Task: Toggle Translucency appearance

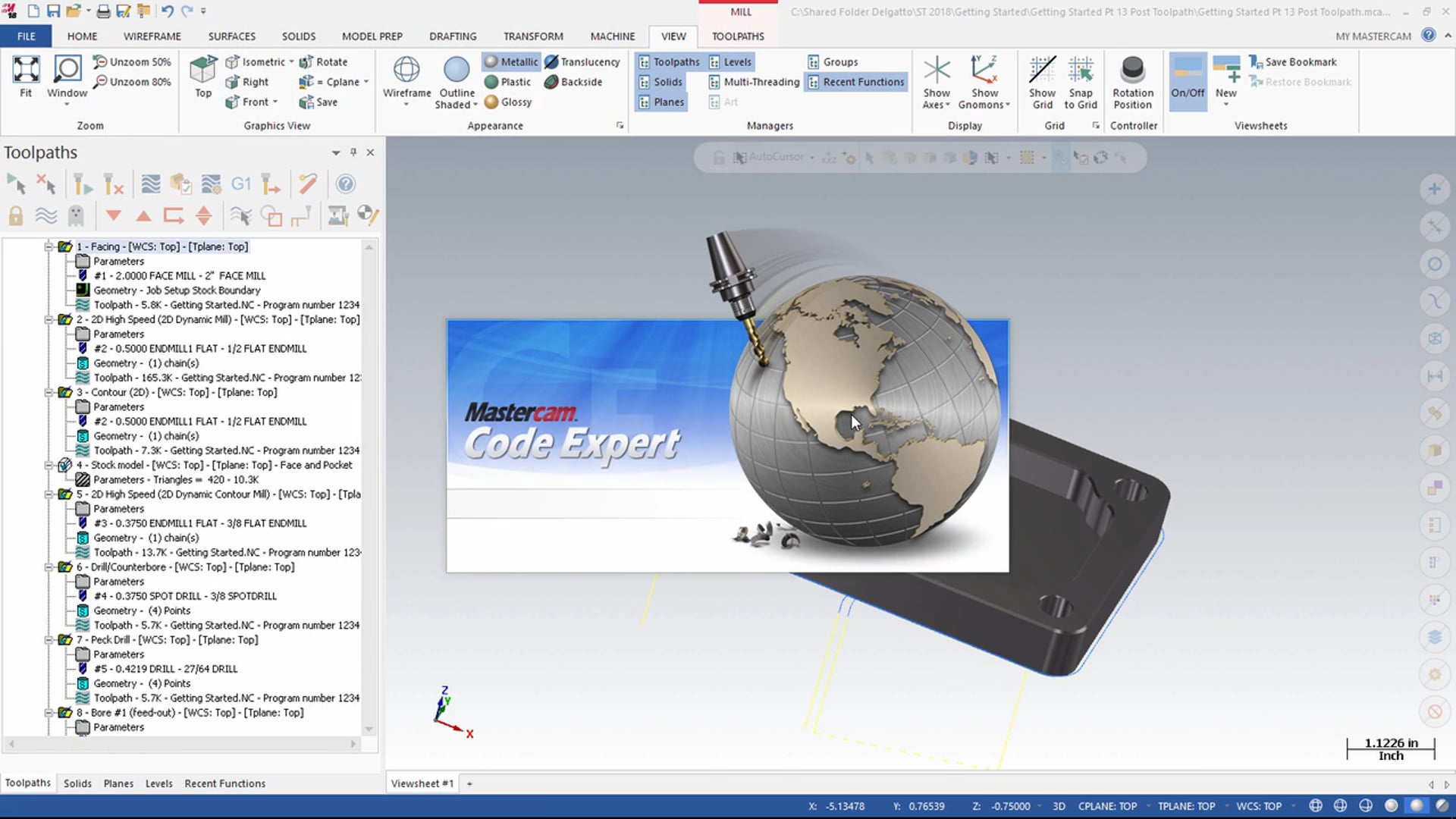Action: 582,62
